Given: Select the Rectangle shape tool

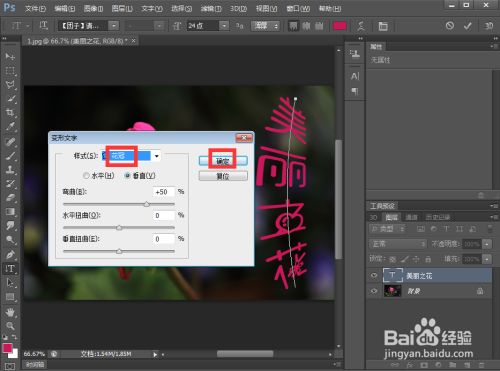Looking at the screenshot, I should pos(10,297).
